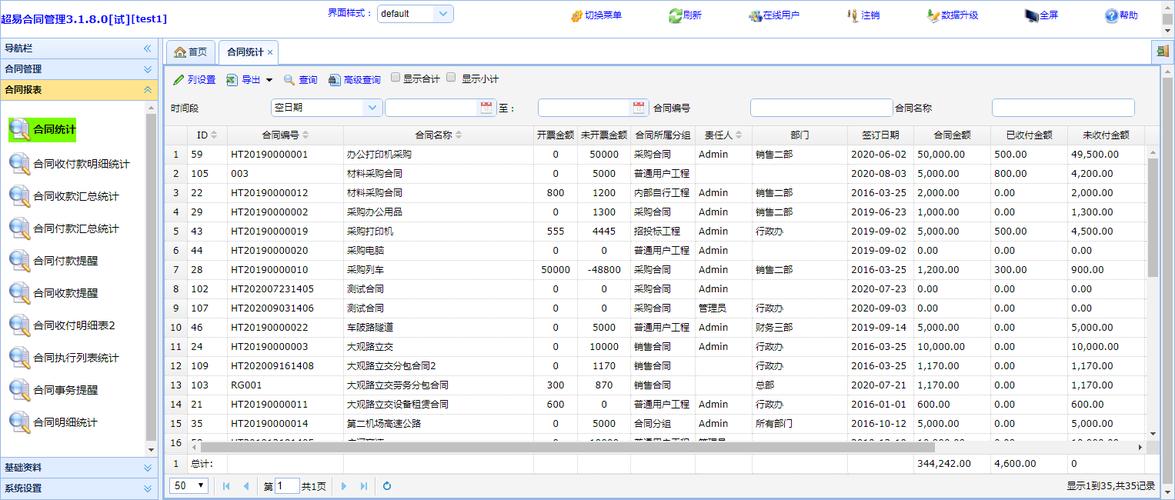Select 第二机场高速公路 contract row
1175x500 pixels.
(x=655, y=424)
